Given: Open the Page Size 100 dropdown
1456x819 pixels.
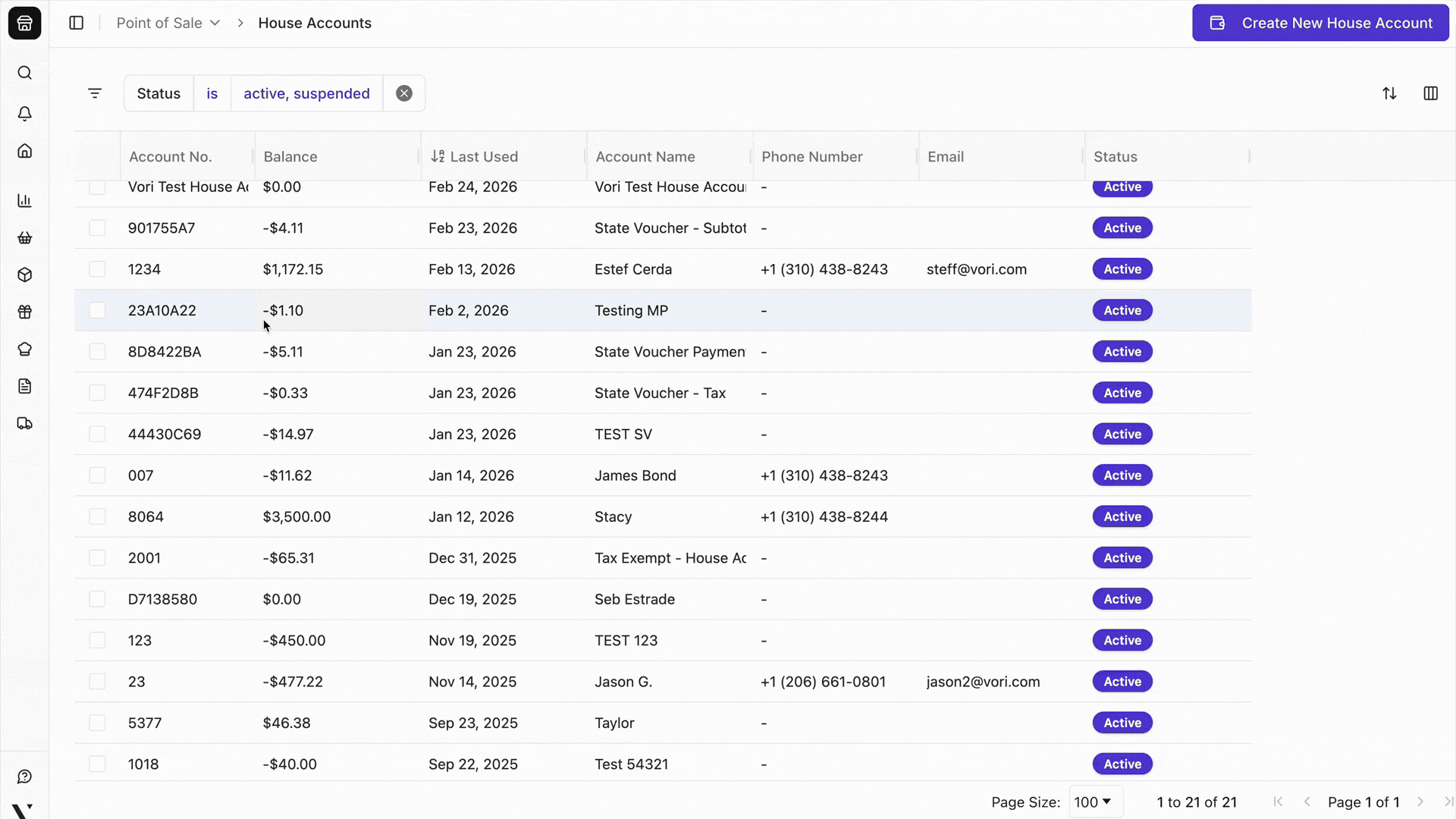Looking at the screenshot, I should [1095, 802].
